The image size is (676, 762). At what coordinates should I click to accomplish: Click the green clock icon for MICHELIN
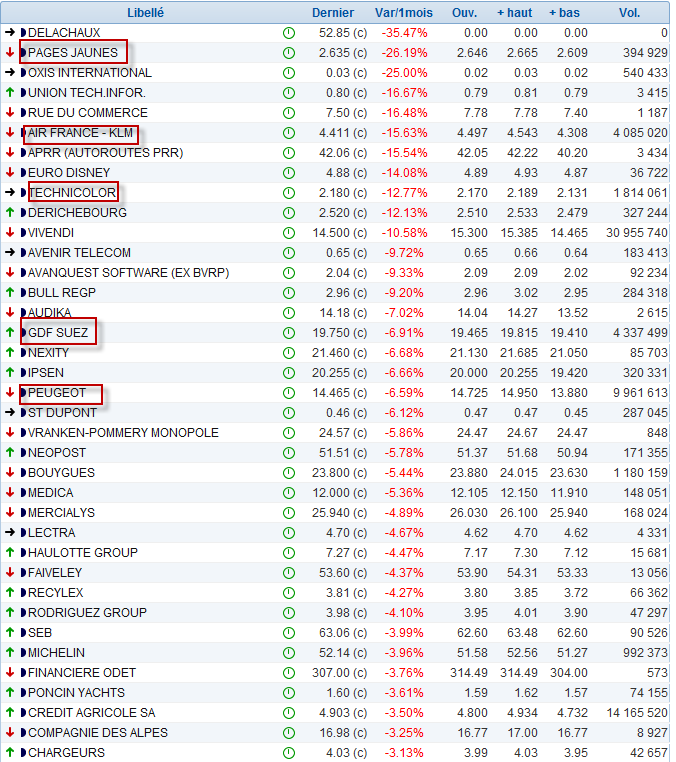289,653
